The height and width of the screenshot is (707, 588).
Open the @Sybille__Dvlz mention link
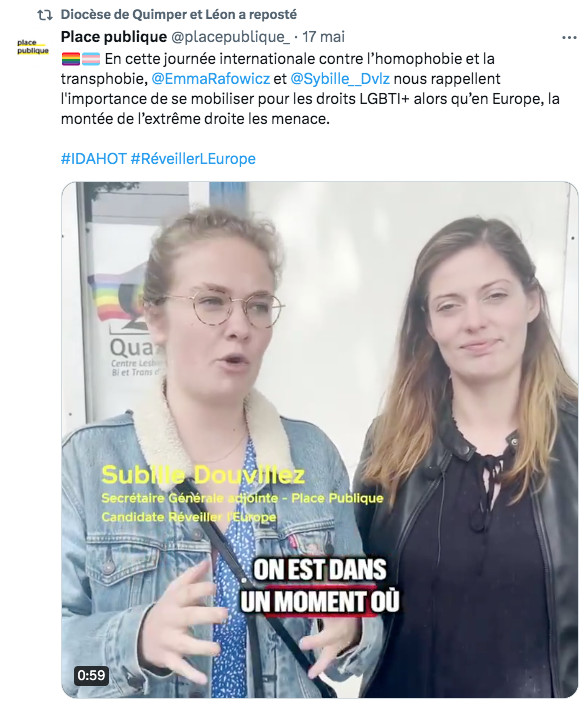(x=340, y=79)
